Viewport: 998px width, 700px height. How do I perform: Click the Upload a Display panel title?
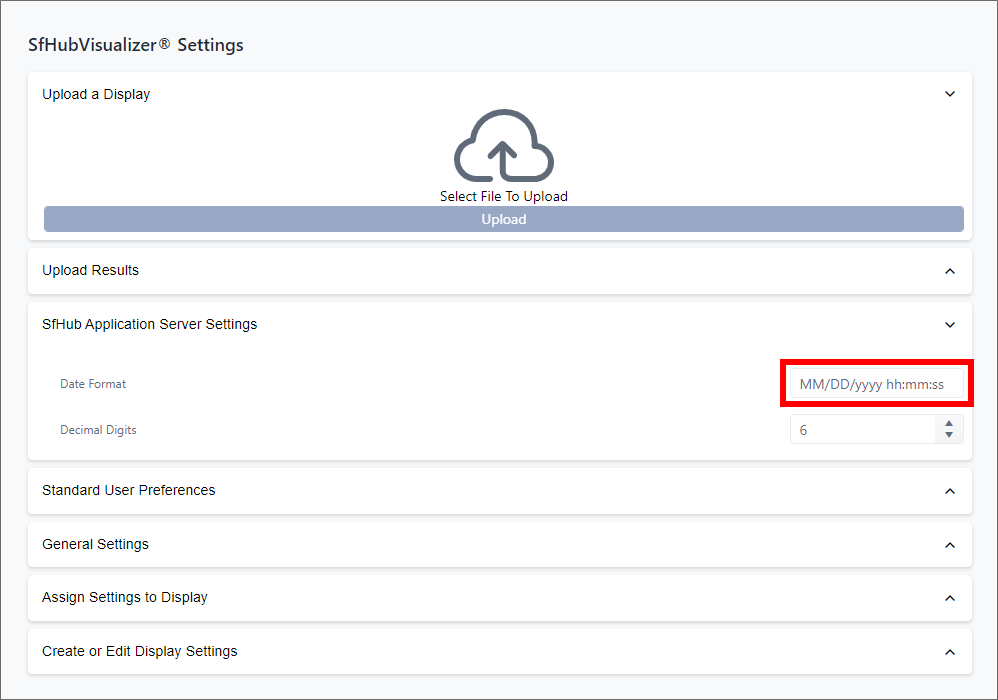tap(96, 95)
